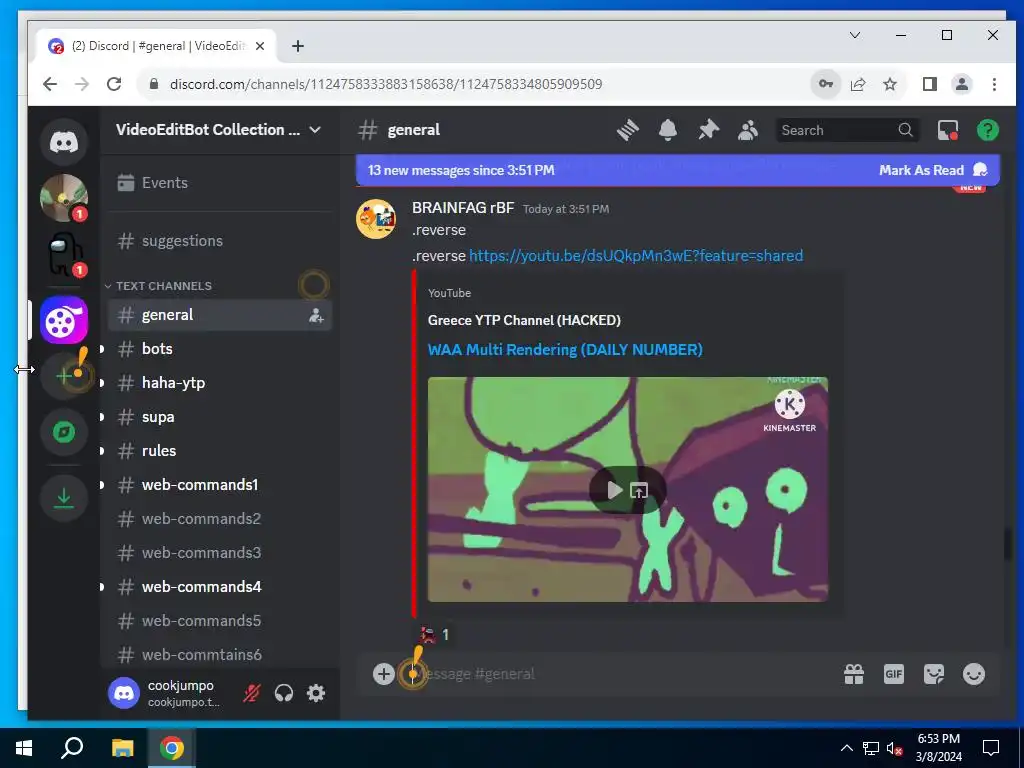1024x768 pixels.
Task: Click Mark As Read button
Action: (933, 170)
